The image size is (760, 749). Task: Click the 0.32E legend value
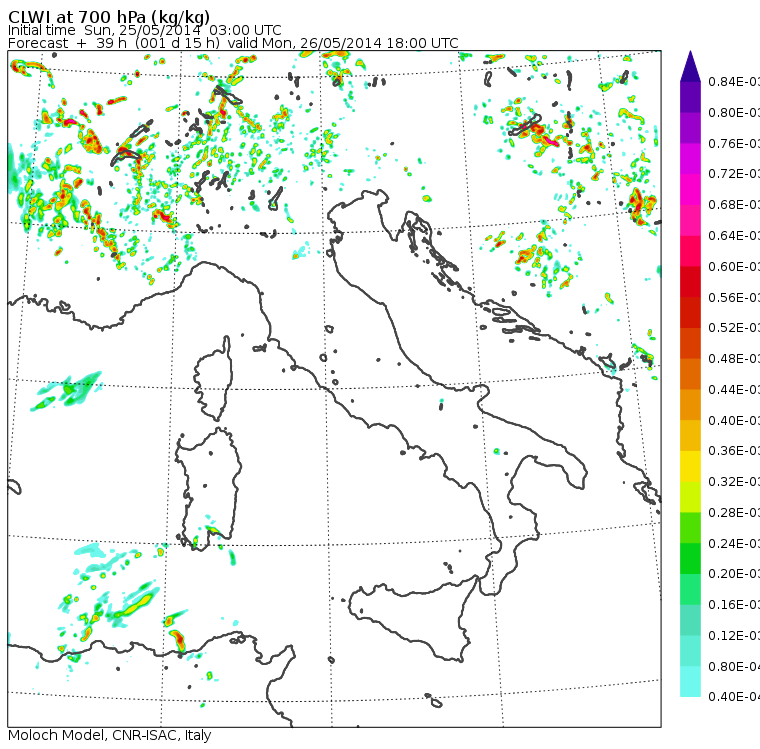(x=734, y=481)
